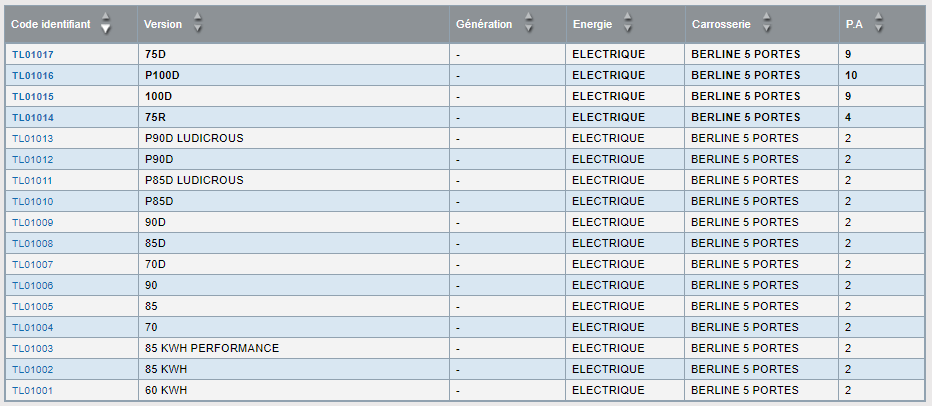This screenshot has width=932, height=406.
Task: Click Energie column sort arrows
Action: pyautogui.click(x=628, y=23)
